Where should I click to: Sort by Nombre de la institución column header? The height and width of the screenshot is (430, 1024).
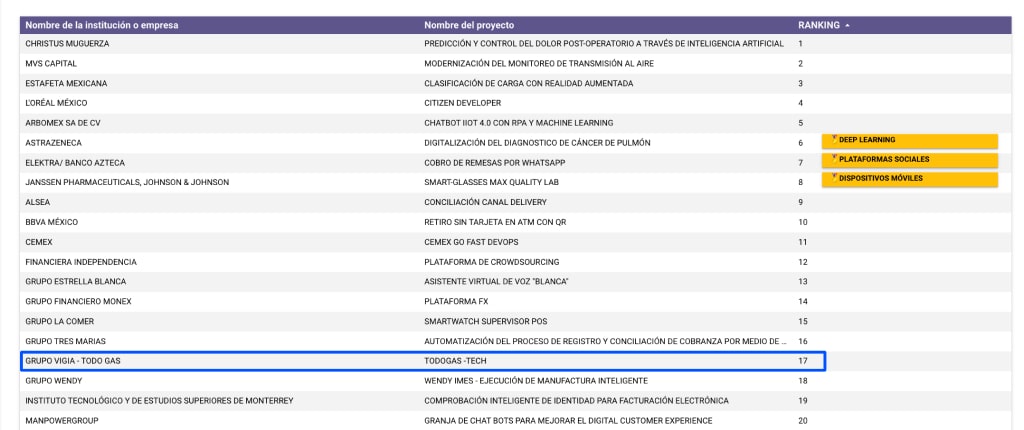pyautogui.click(x=102, y=25)
